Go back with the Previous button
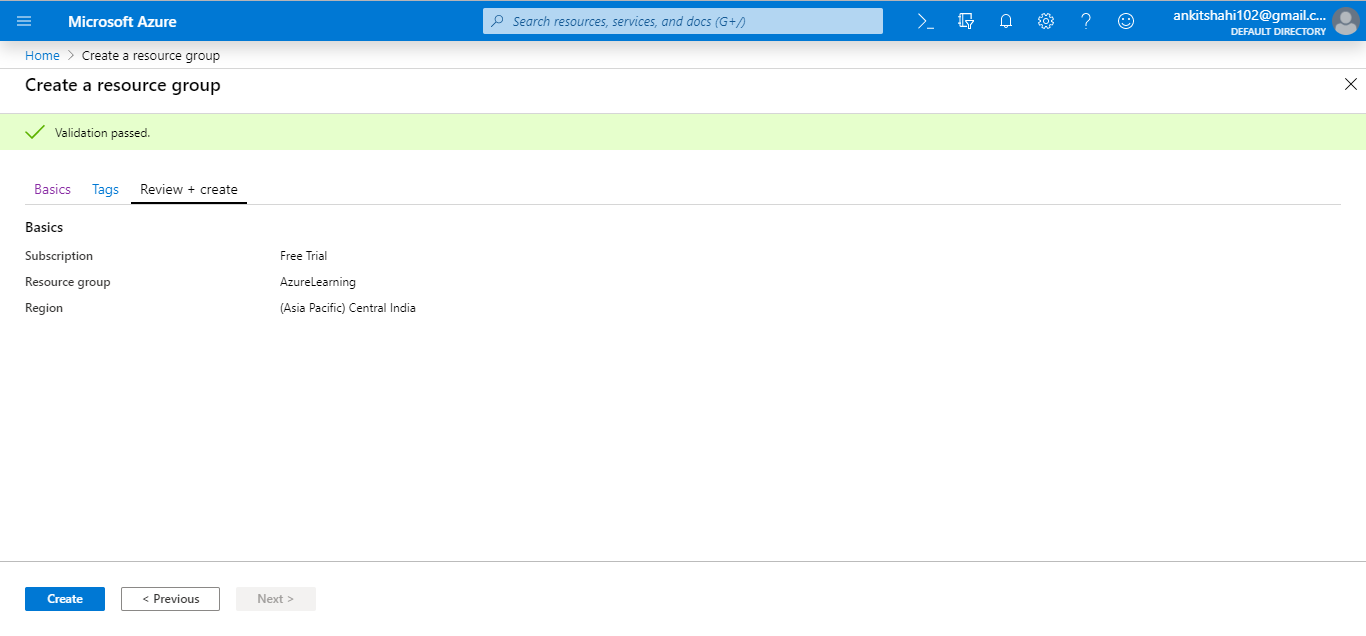Viewport: 1366px width, 636px height. [x=170, y=598]
